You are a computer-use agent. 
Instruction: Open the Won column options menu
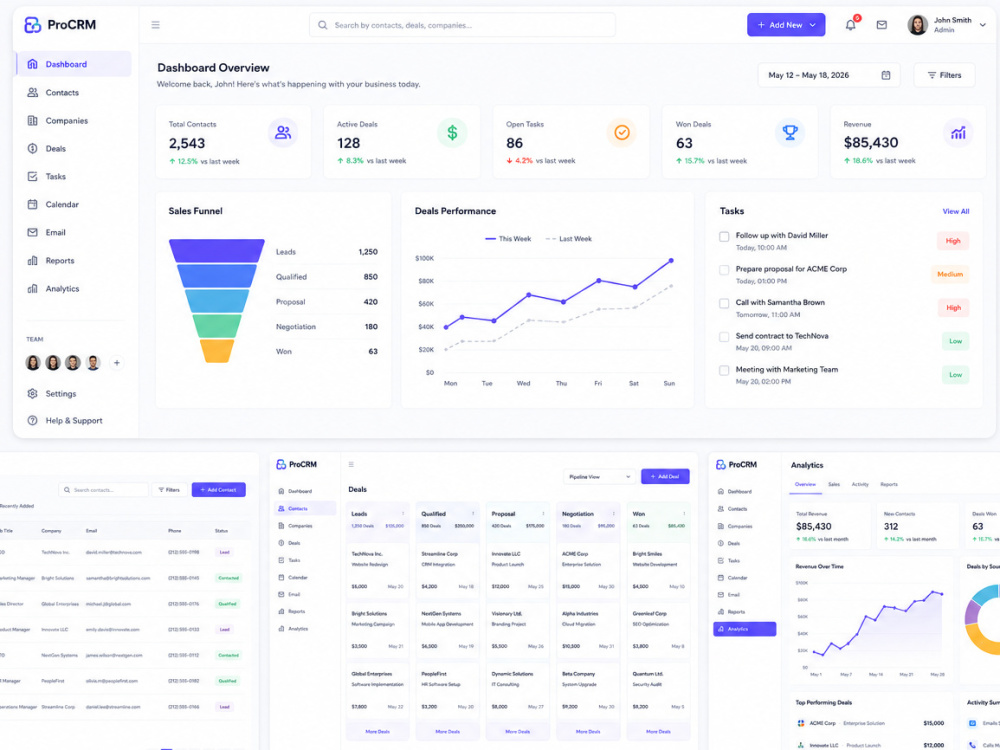point(684,513)
